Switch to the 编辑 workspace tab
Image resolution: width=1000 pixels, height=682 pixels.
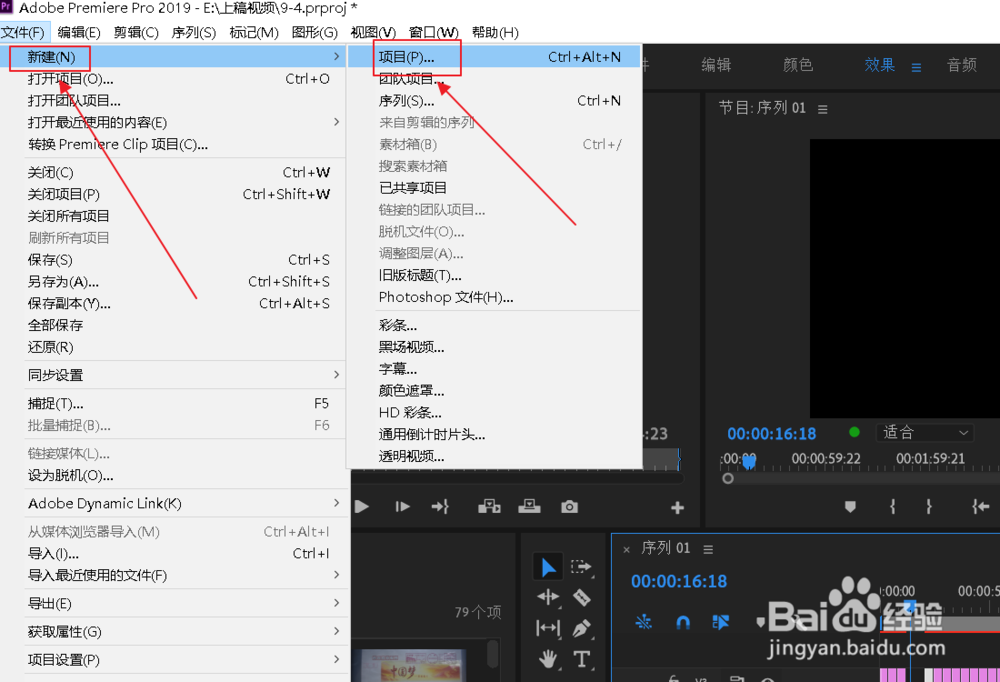tap(716, 64)
